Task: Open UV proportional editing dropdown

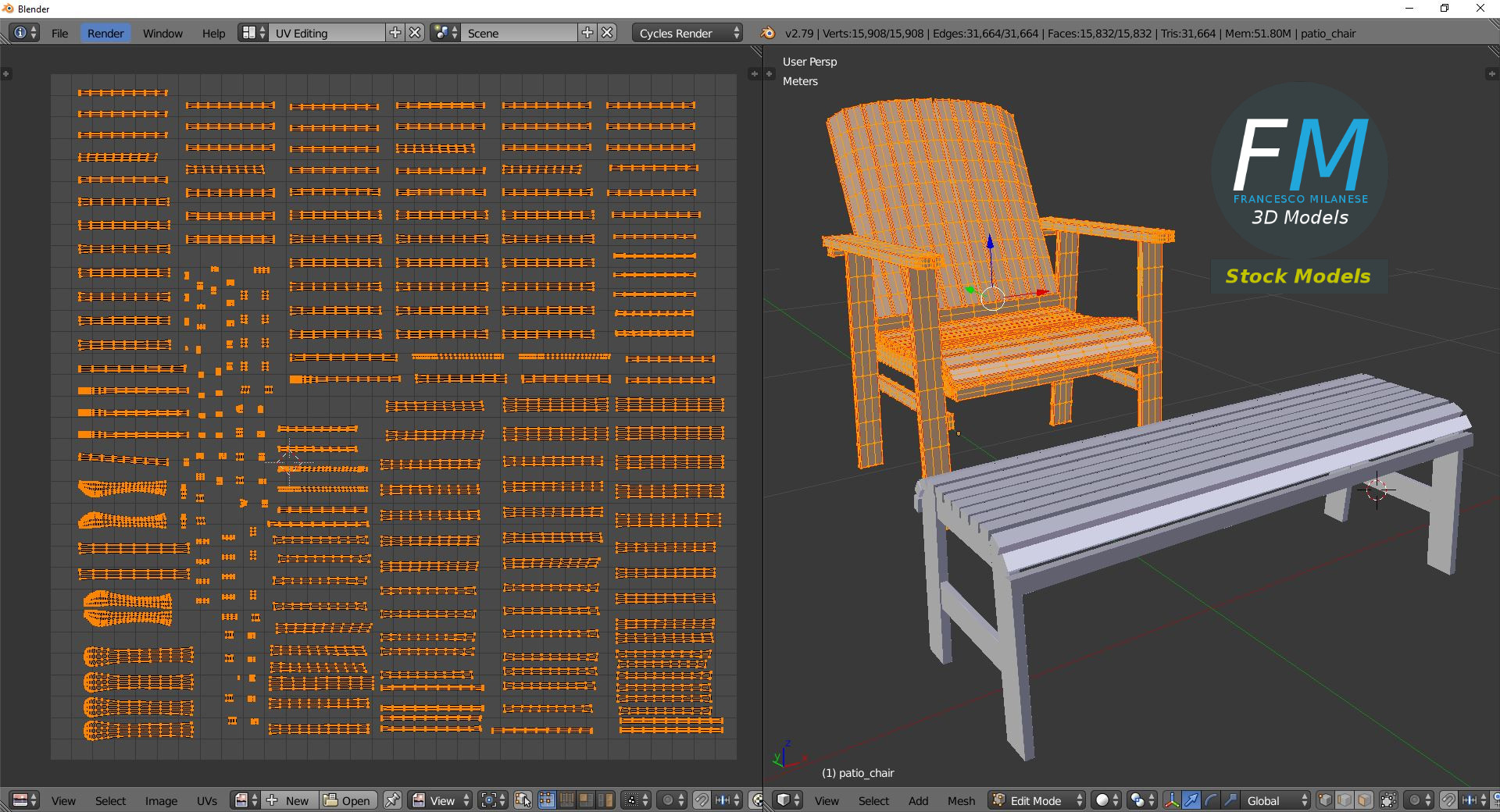Action: (672, 800)
